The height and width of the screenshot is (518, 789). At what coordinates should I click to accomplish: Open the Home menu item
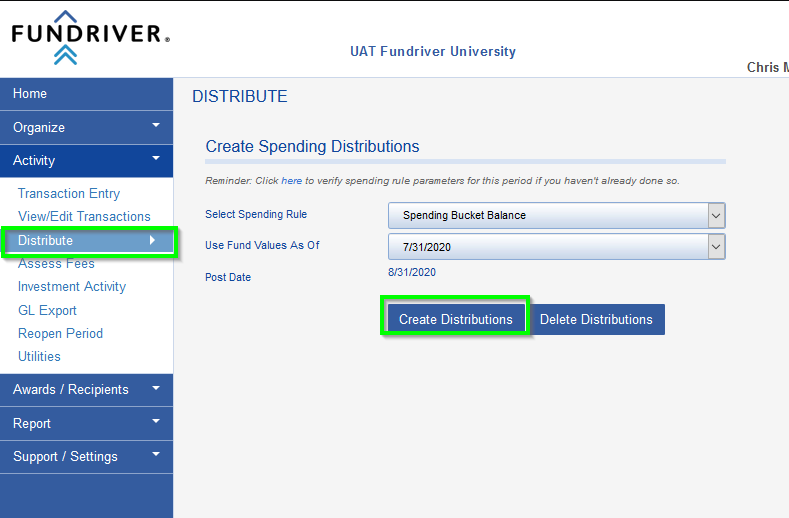pos(87,94)
